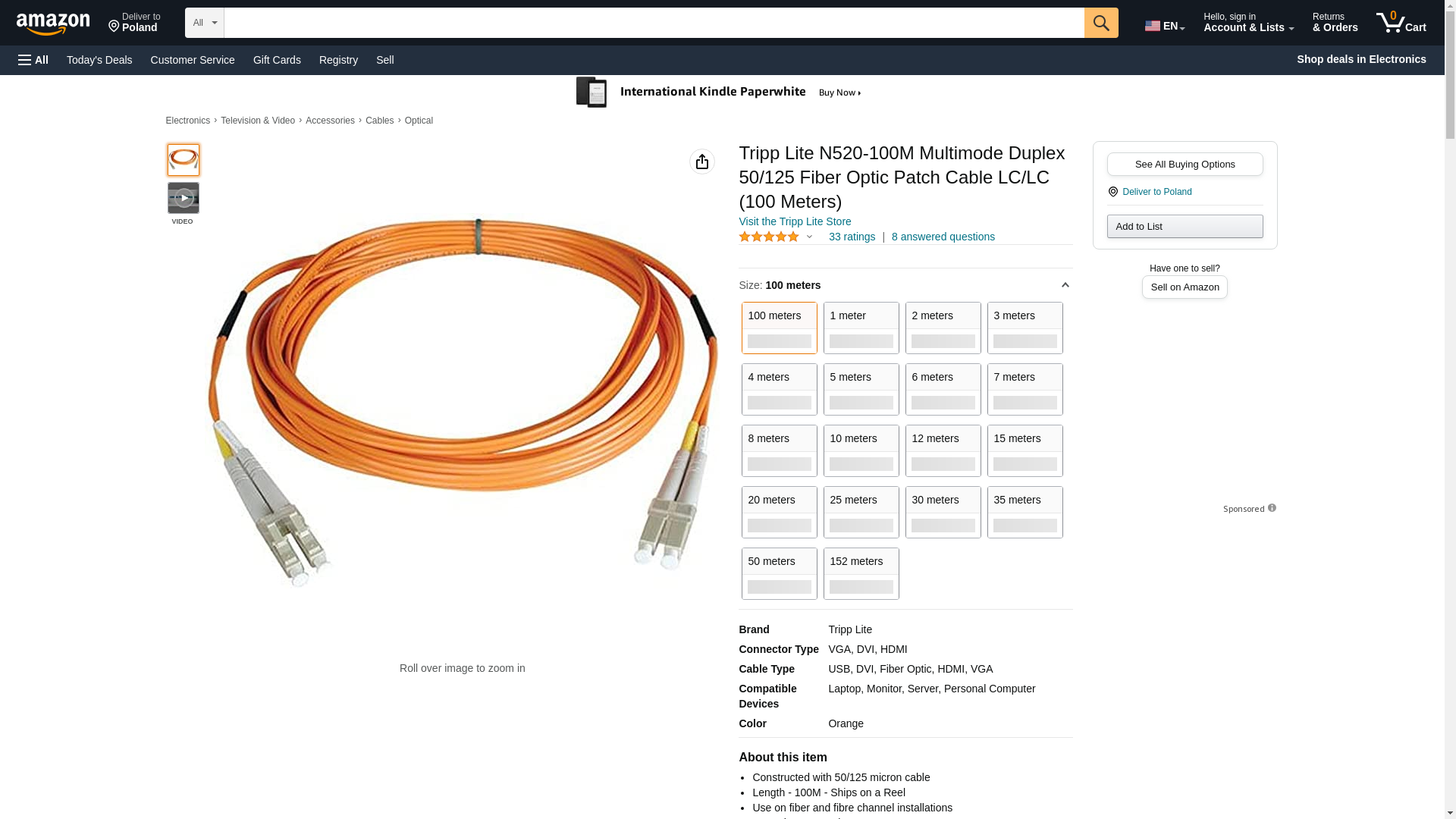Choose the 3 meters size option
This screenshot has height=819, width=1456.
click(x=1025, y=328)
